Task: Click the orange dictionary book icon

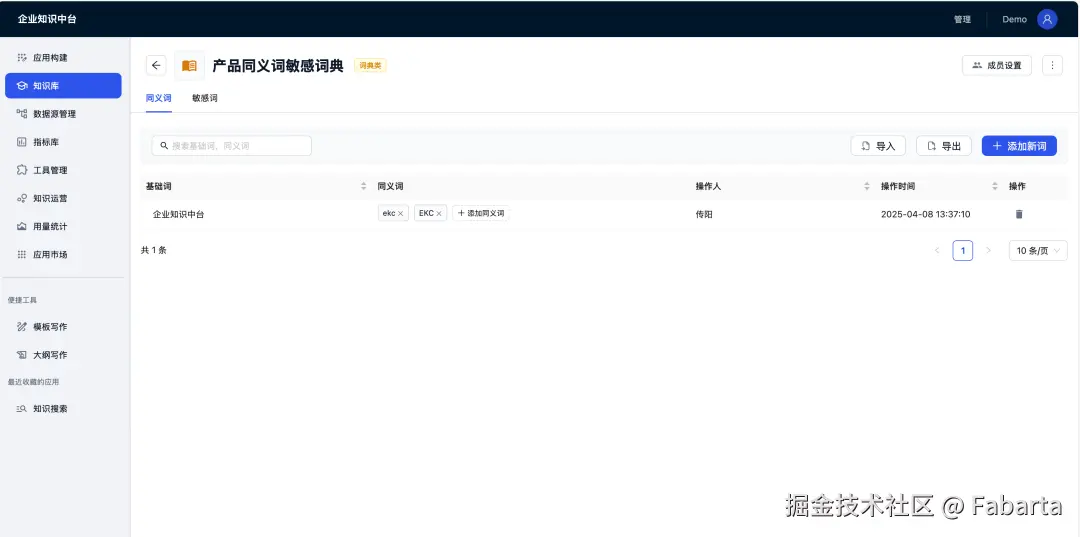Action: (189, 65)
